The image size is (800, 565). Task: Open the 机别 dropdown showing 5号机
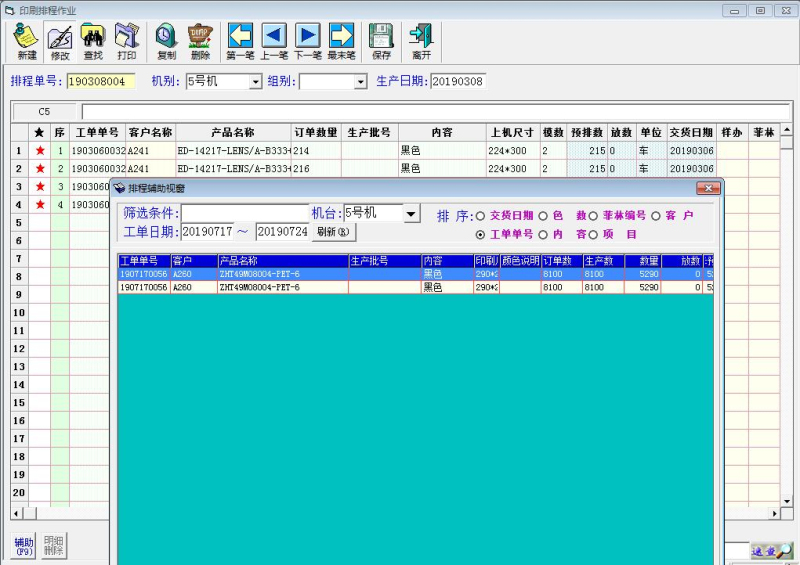[x=255, y=82]
